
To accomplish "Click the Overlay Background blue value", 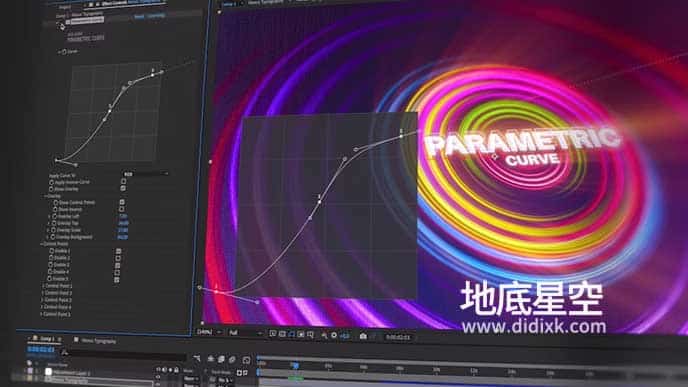I will coord(122,237).
